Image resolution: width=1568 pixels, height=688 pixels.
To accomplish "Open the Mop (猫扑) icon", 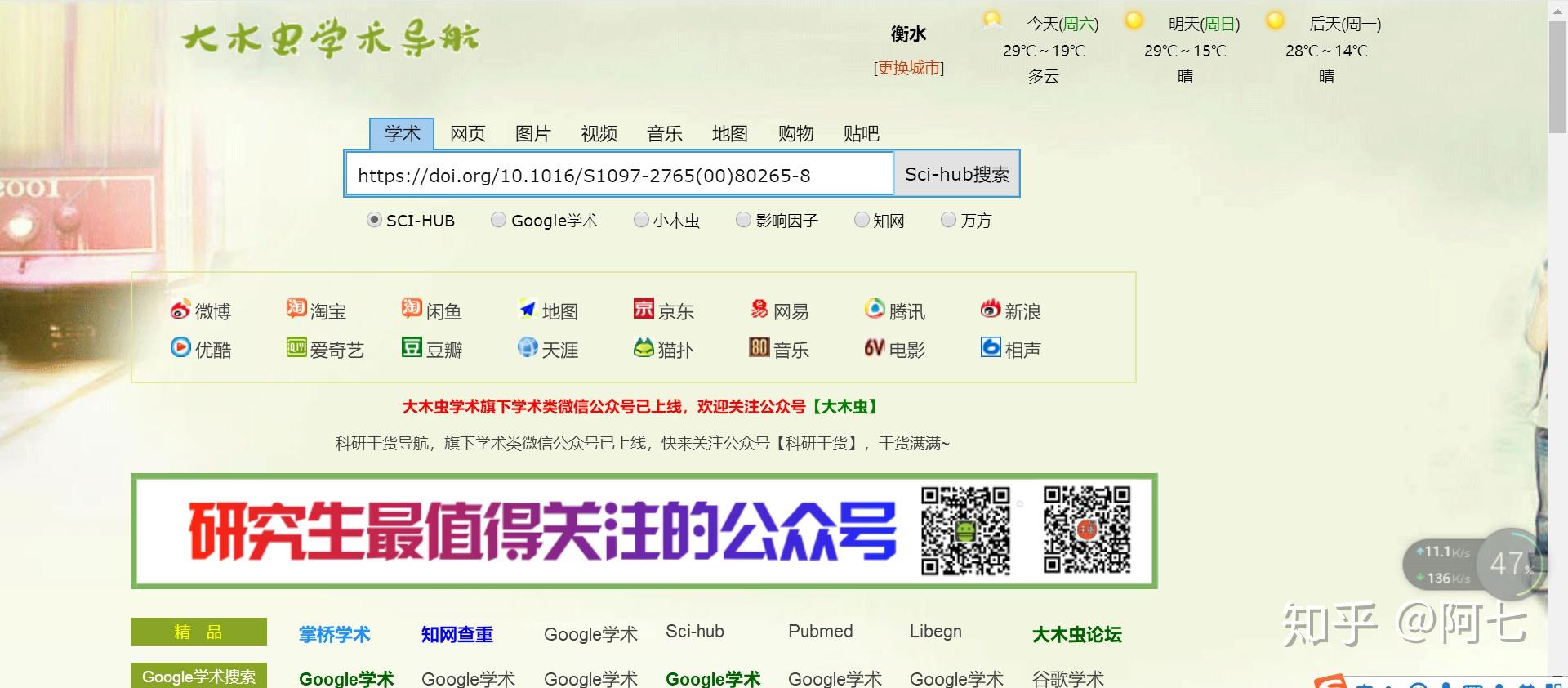I will [x=644, y=347].
